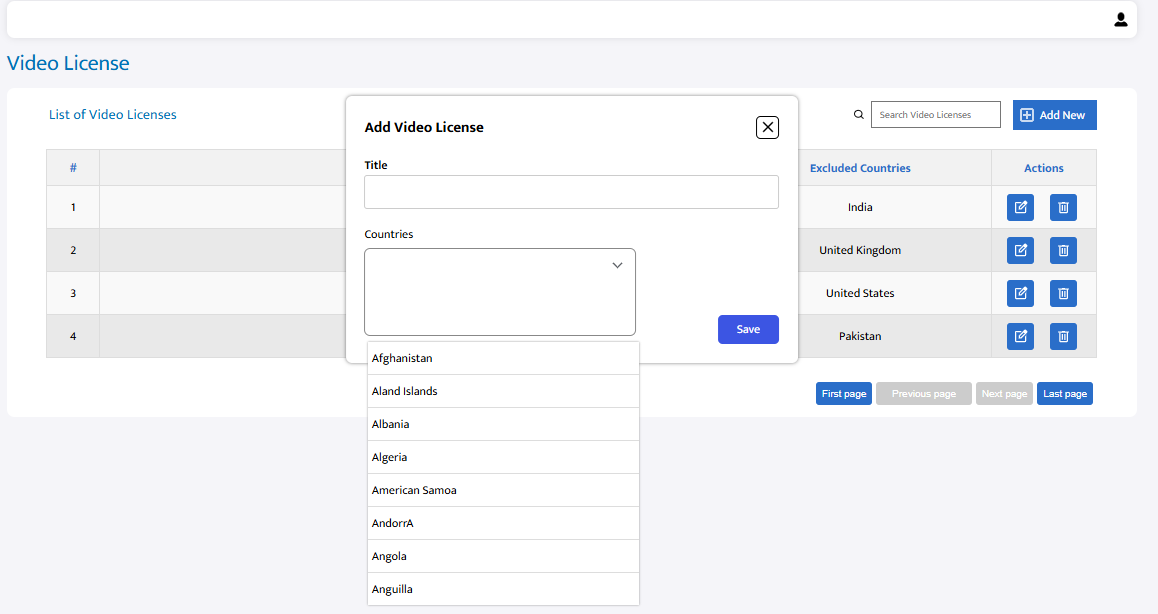The width and height of the screenshot is (1158, 614).
Task: Edit the United Kingdom license row
Action: (1020, 250)
